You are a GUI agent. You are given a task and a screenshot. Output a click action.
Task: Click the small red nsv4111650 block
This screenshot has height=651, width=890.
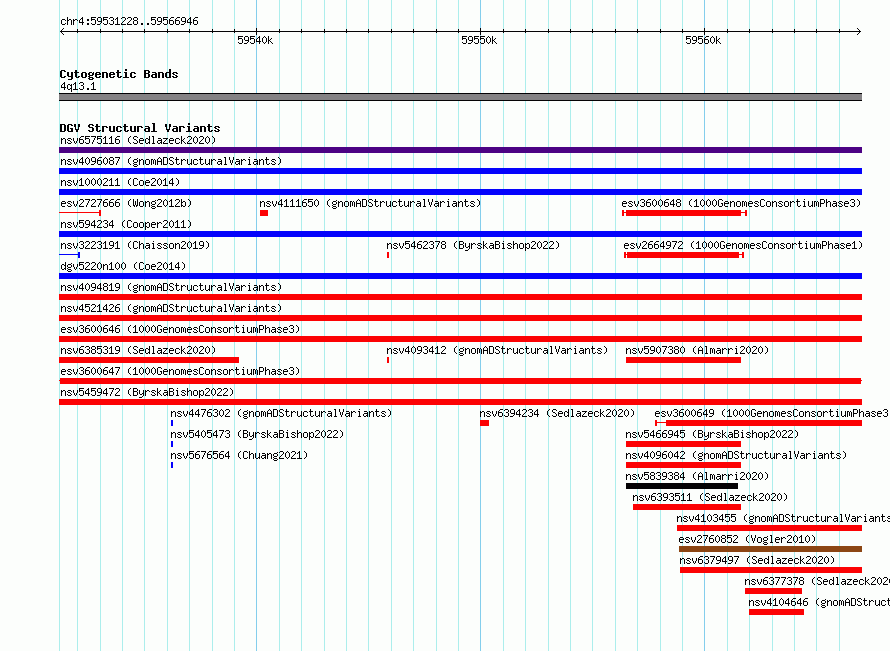[x=264, y=213]
